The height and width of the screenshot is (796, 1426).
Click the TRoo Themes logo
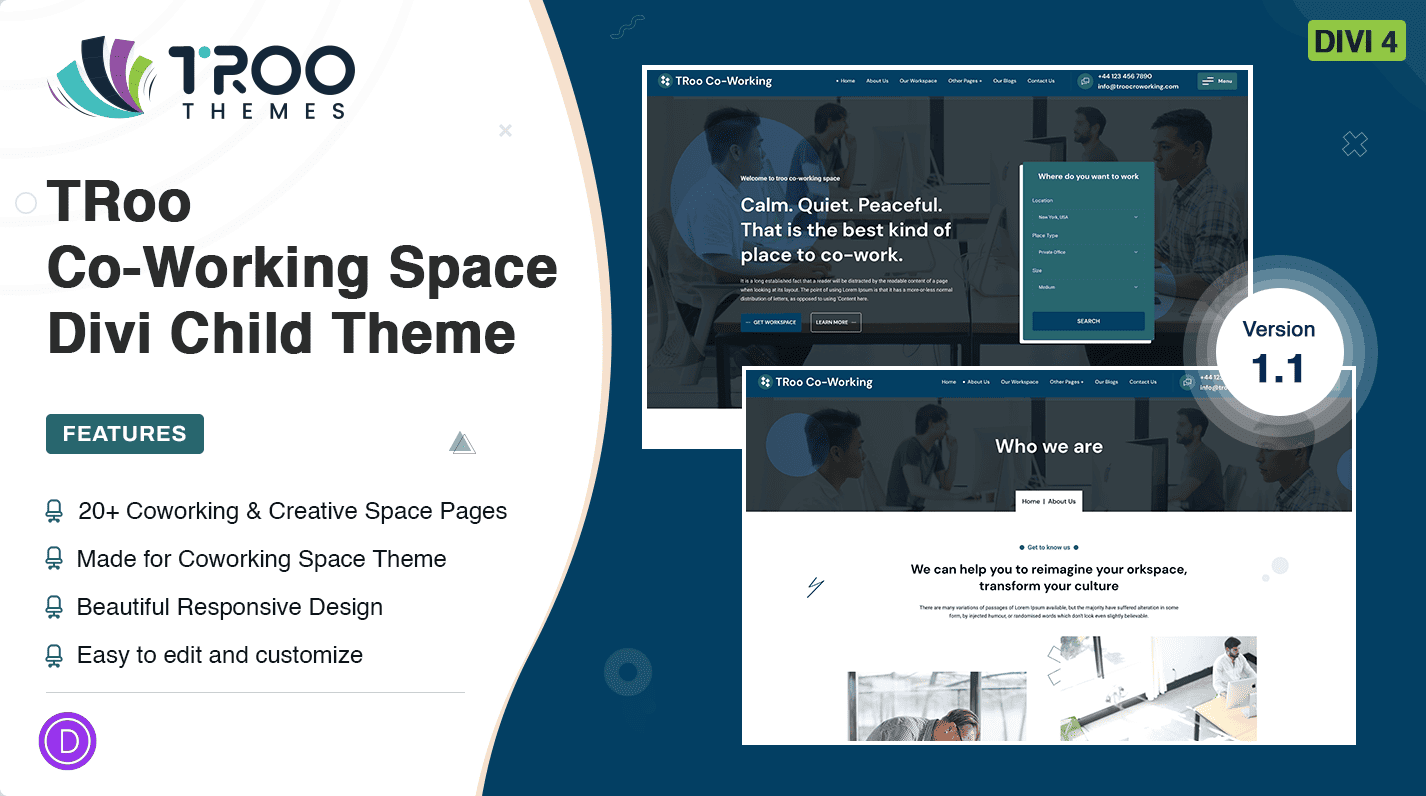[x=200, y=79]
